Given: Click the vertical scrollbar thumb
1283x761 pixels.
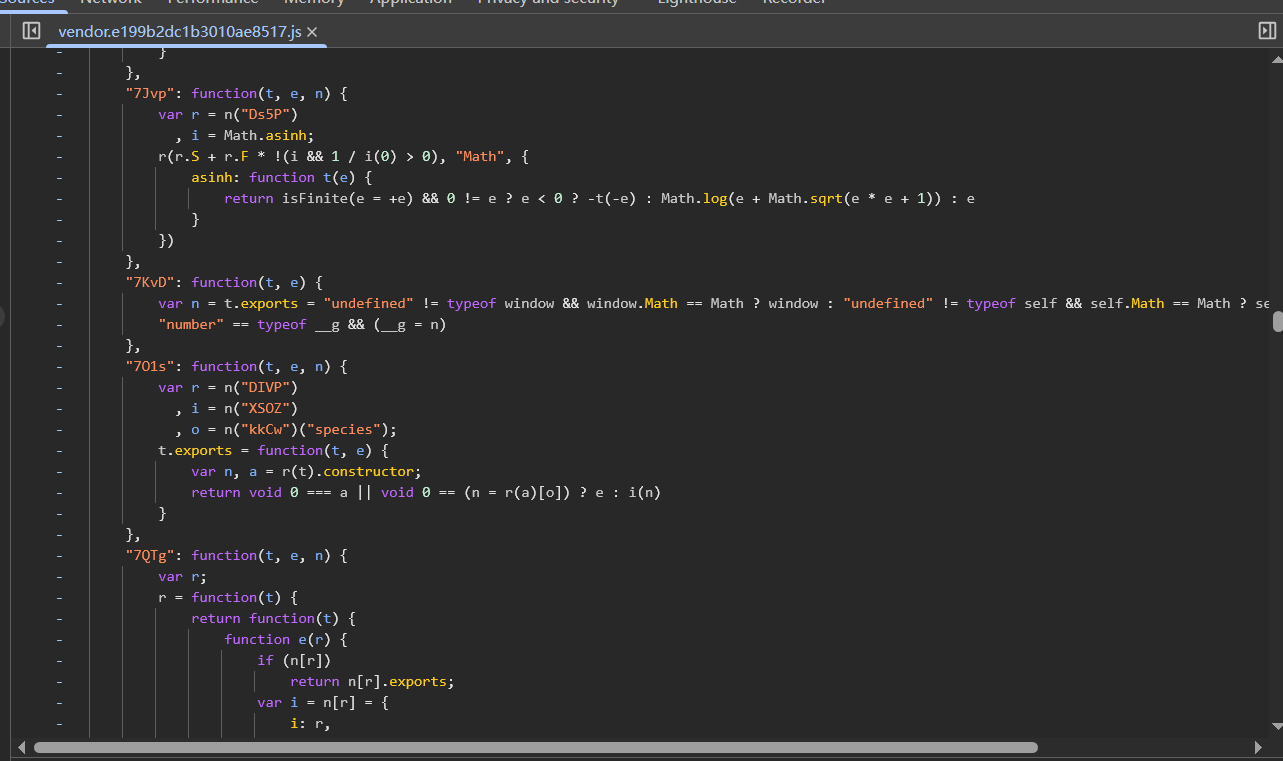Looking at the screenshot, I should click(x=1277, y=321).
